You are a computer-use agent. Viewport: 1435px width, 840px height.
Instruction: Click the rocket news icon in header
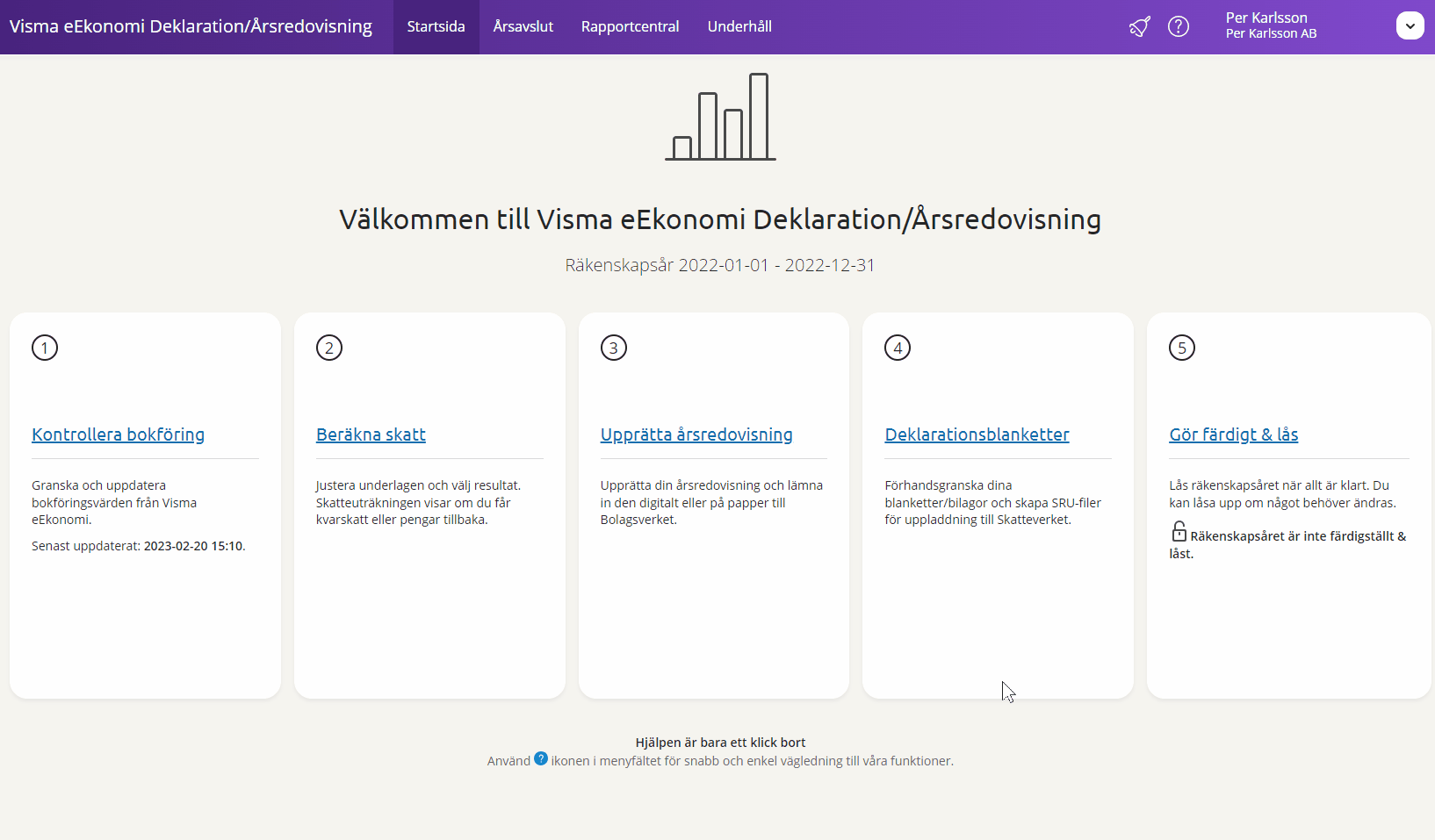click(1139, 27)
